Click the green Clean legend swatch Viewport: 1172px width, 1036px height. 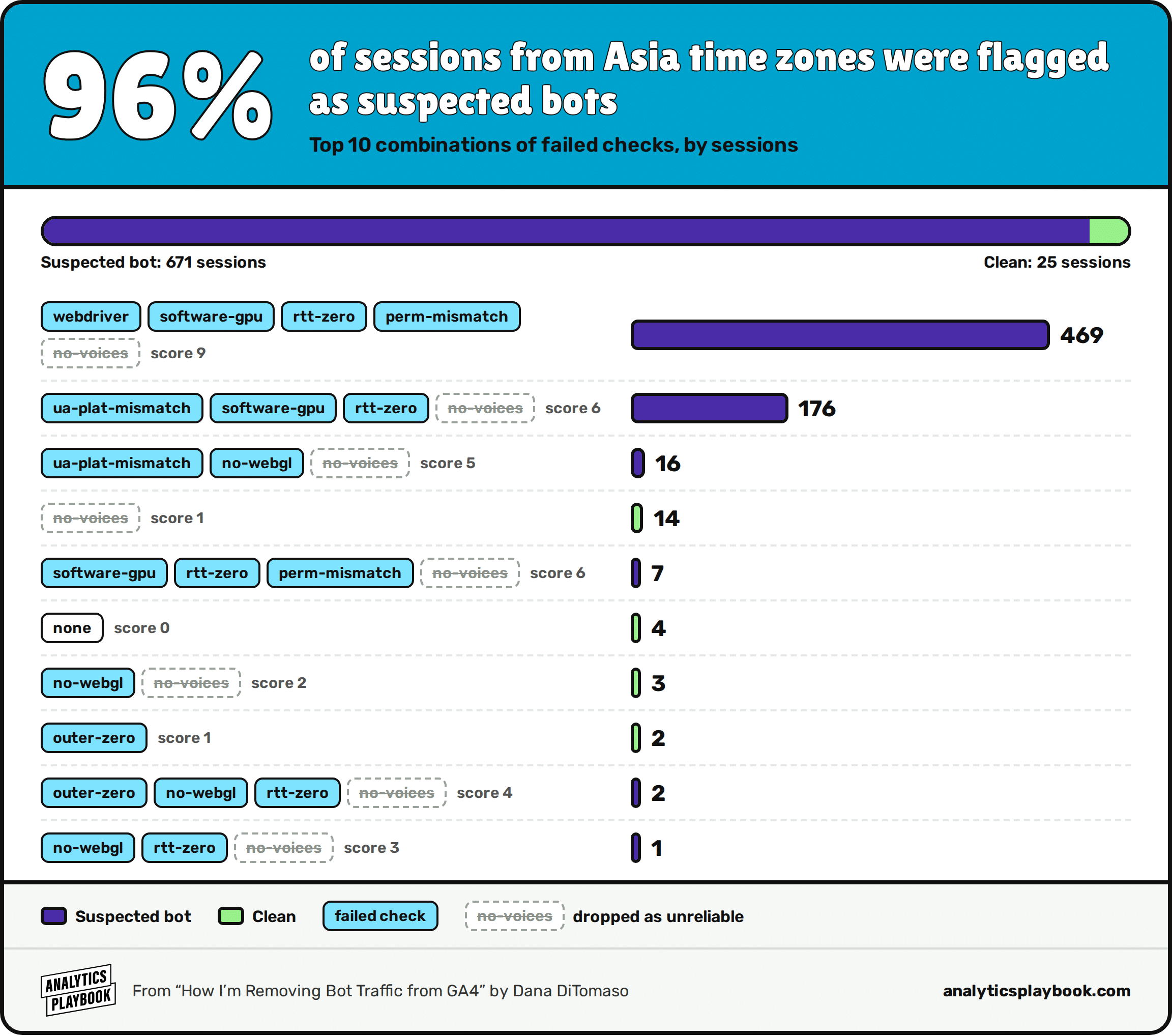(x=231, y=916)
